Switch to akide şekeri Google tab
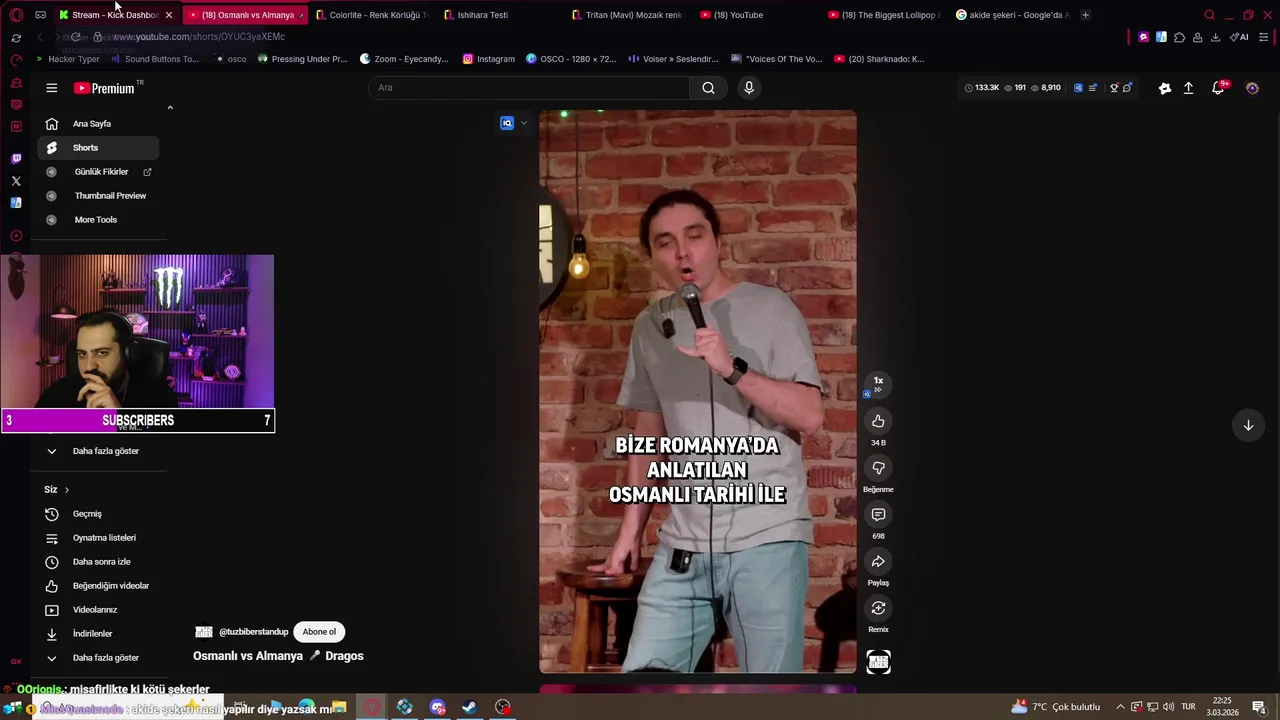 pyautogui.click(x=1014, y=15)
